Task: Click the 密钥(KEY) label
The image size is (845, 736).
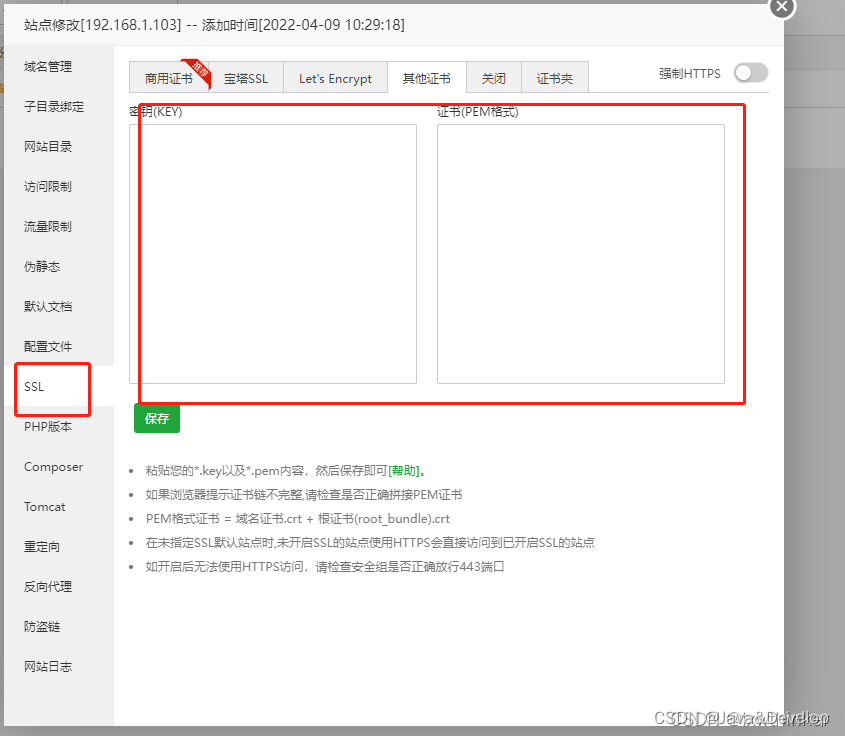Action: (x=156, y=112)
